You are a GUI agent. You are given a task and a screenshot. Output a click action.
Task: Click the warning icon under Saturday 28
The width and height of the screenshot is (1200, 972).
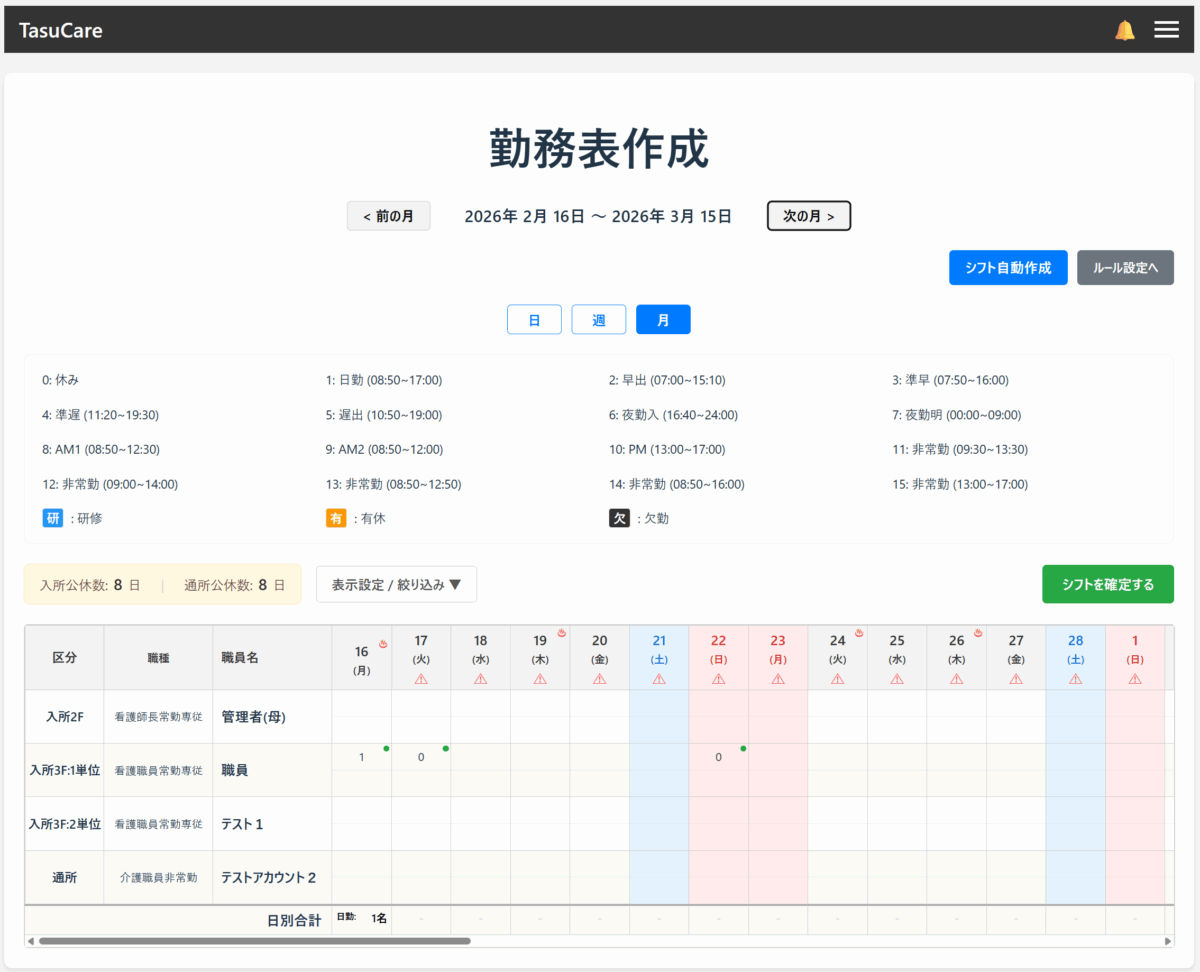click(x=1075, y=678)
